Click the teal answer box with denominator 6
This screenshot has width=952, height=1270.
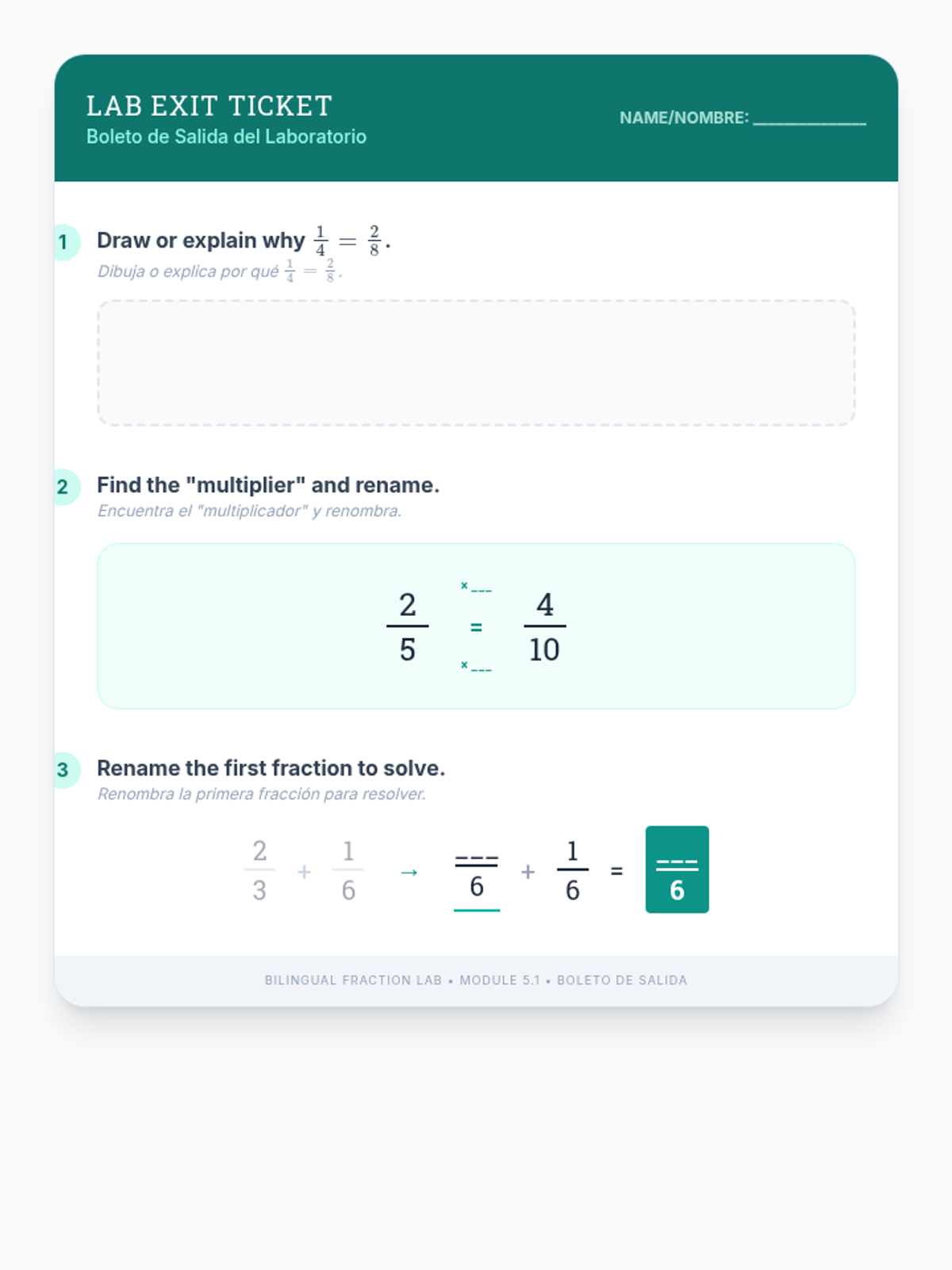pos(677,869)
